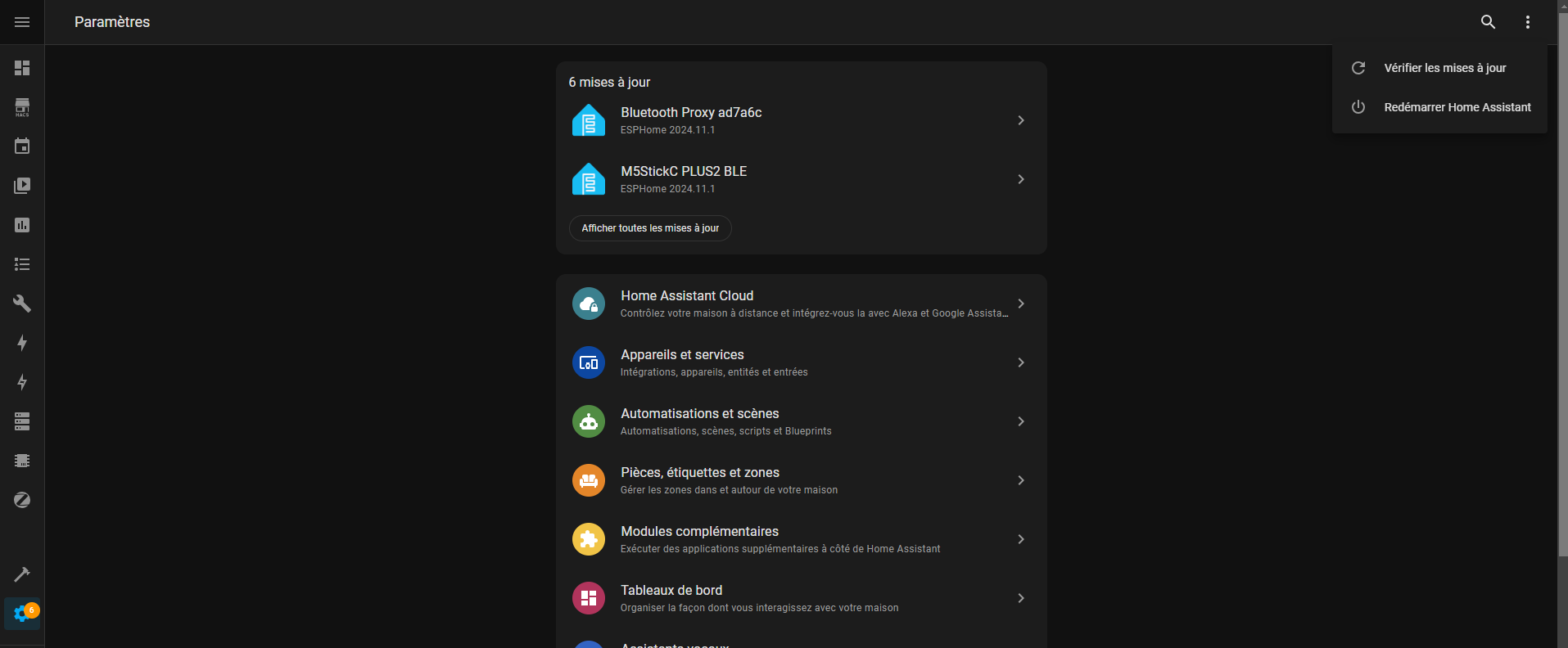1568x648 pixels.
Task: Select Redémarrer Home Assistant menu entry
Action: (1439, 107)
